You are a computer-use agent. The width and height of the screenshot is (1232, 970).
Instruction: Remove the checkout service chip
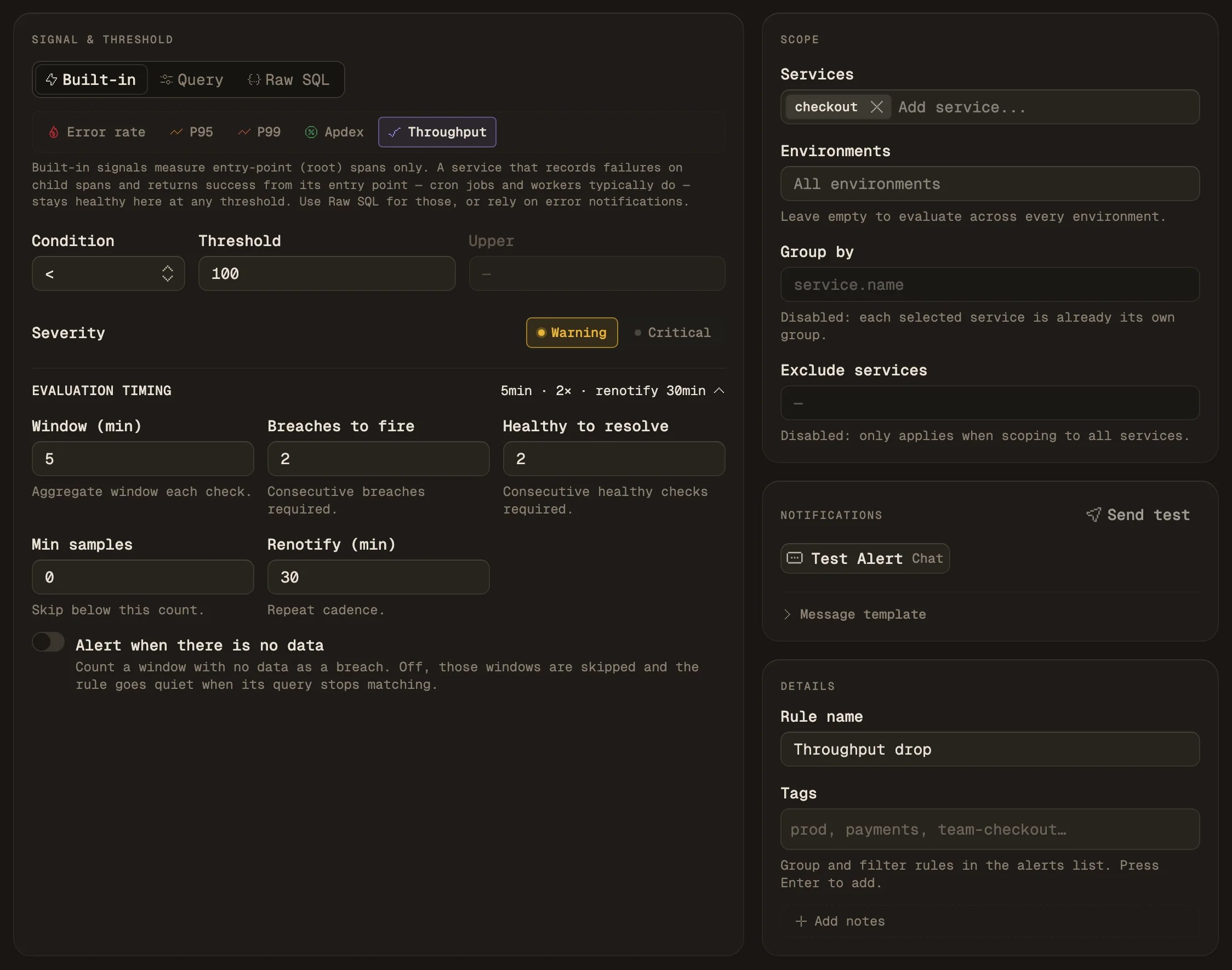coord(876,107)
